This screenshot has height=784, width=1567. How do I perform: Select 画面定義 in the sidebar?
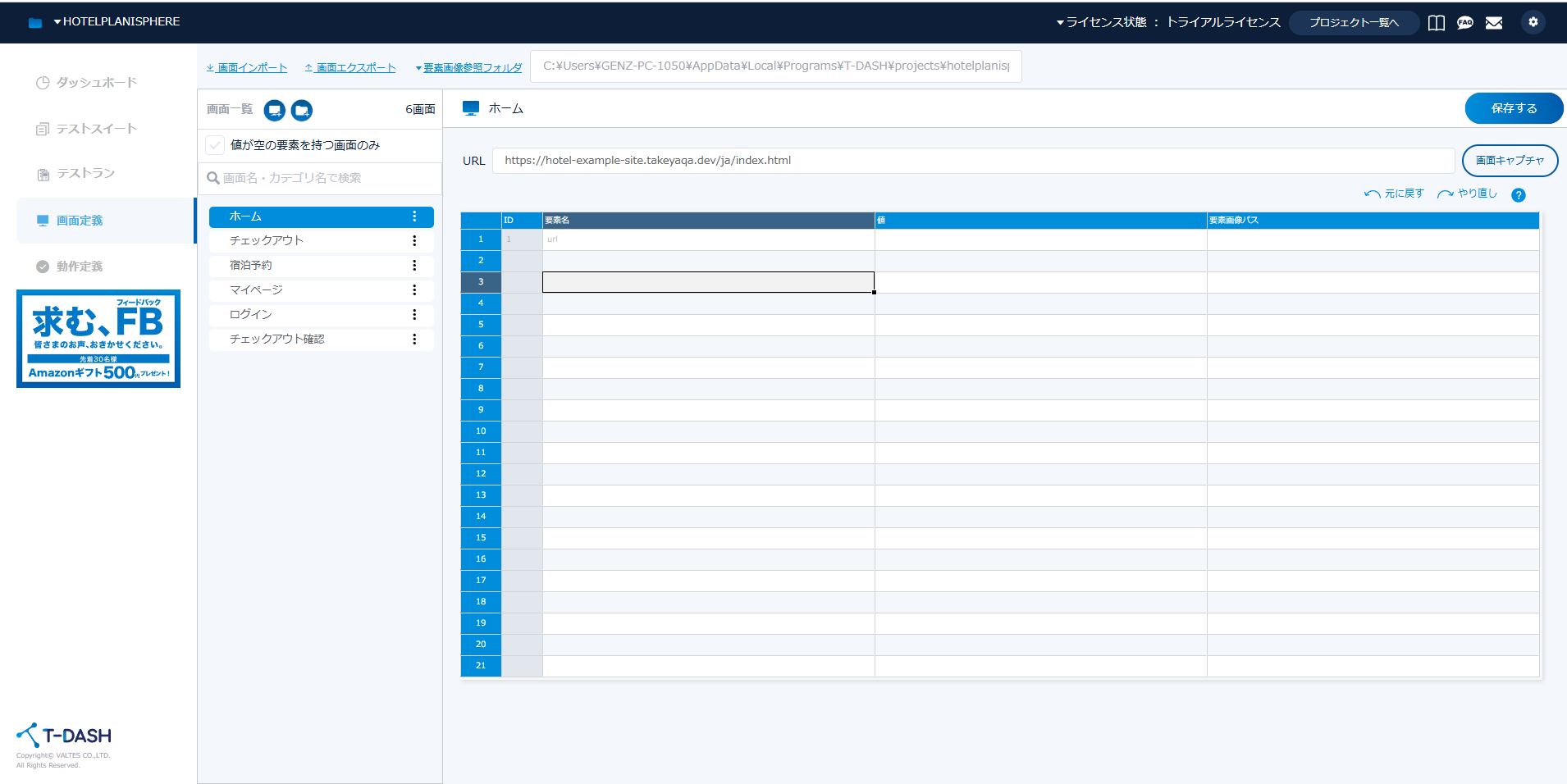(x=106, y=221)
